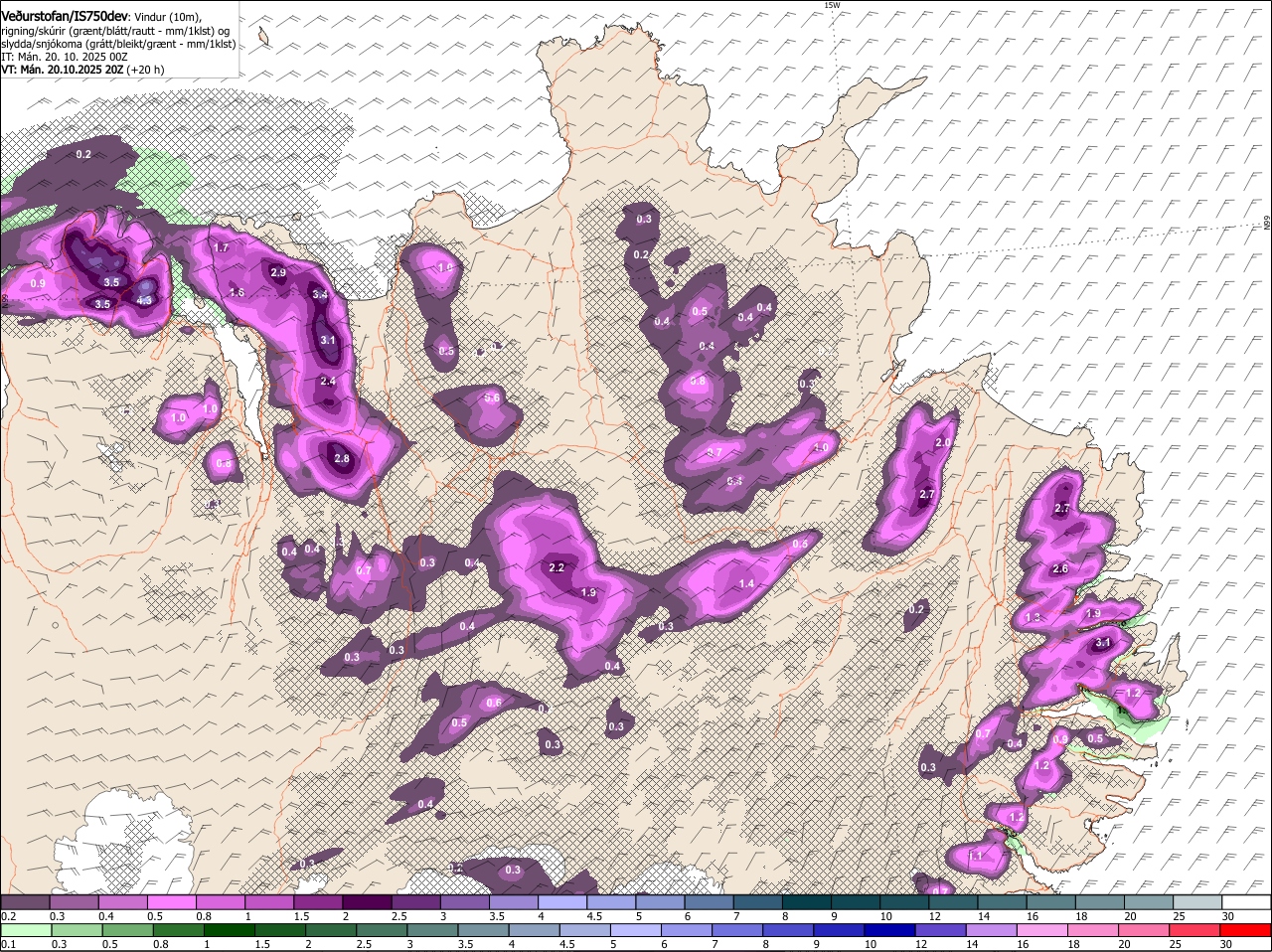Click the 2.9 precipitation value label
Image resolution: width=1272 pixels, height=952 pixels.
(x=278, y=272)
